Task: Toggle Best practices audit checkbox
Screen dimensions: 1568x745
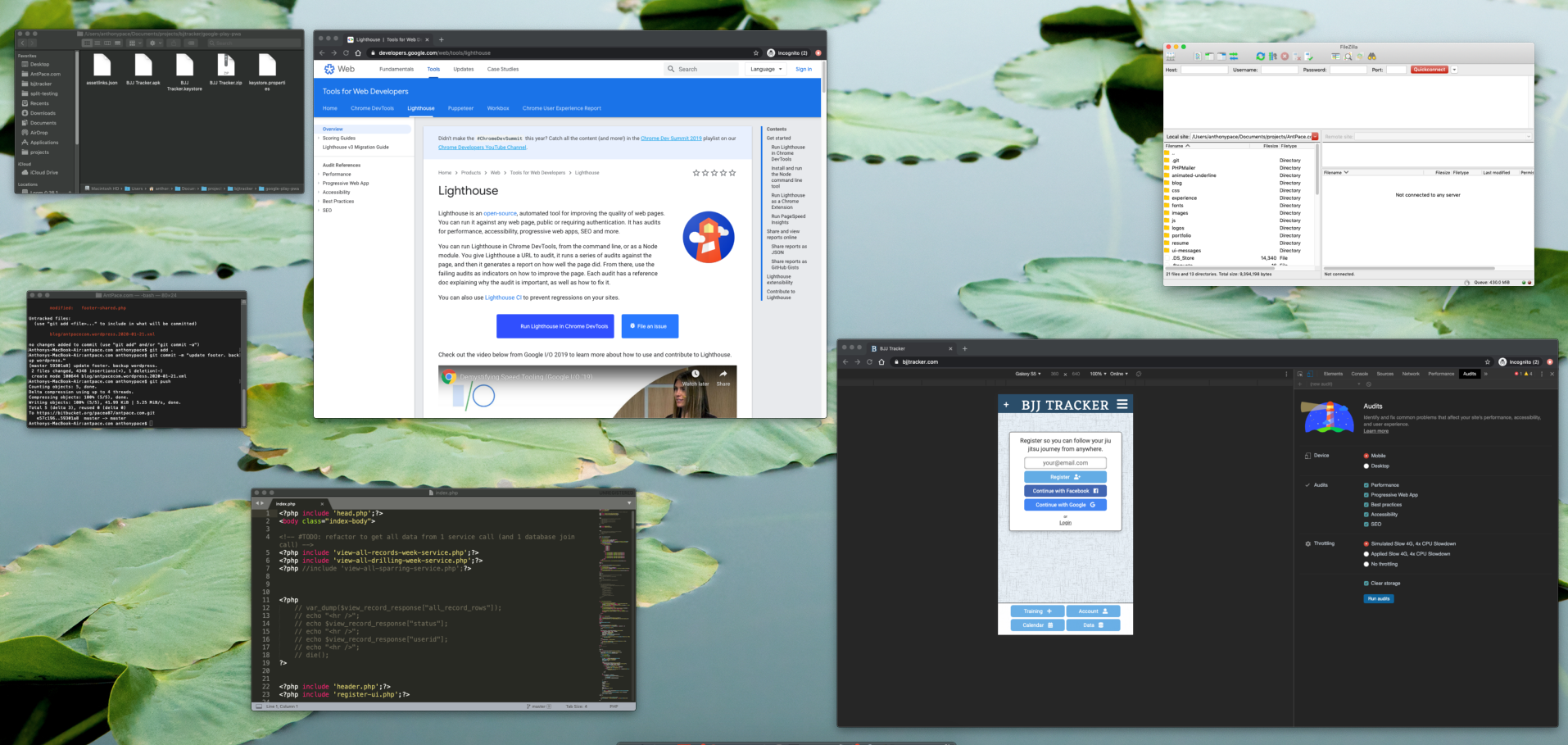Action: pos(1366,505)
